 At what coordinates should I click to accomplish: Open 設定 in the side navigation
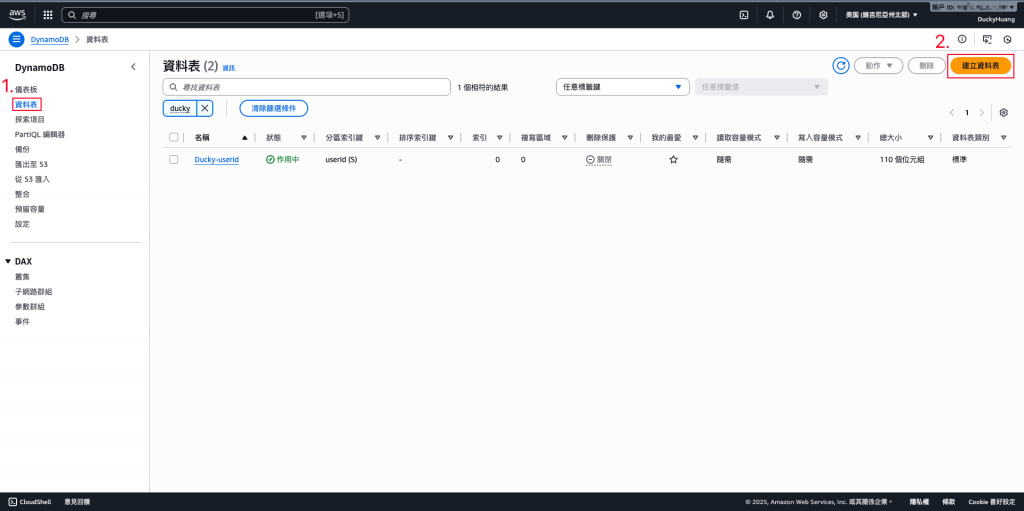pyautogui.click(x=22, y=223)
